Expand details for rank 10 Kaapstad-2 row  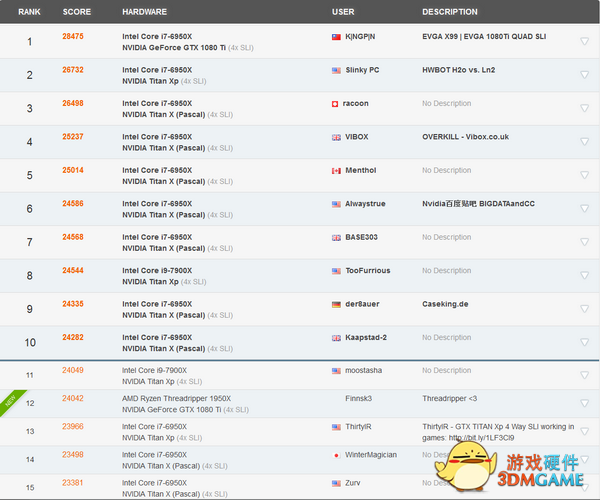tap(584, 342)
